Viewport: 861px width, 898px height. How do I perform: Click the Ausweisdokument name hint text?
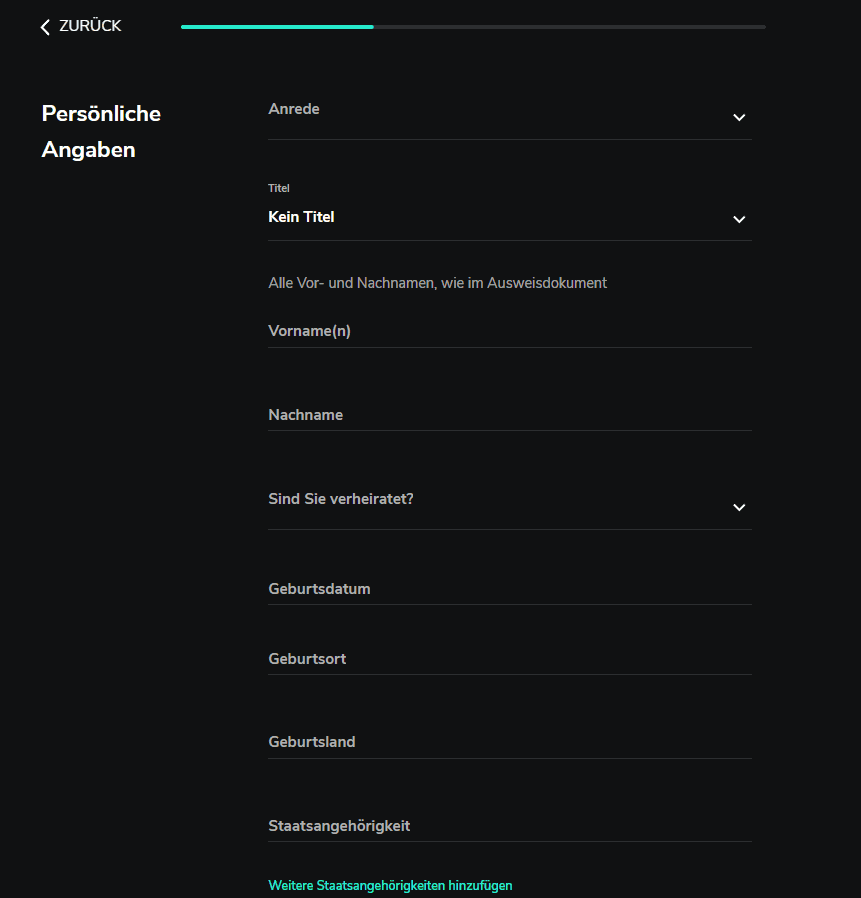[x=437, y=283]
